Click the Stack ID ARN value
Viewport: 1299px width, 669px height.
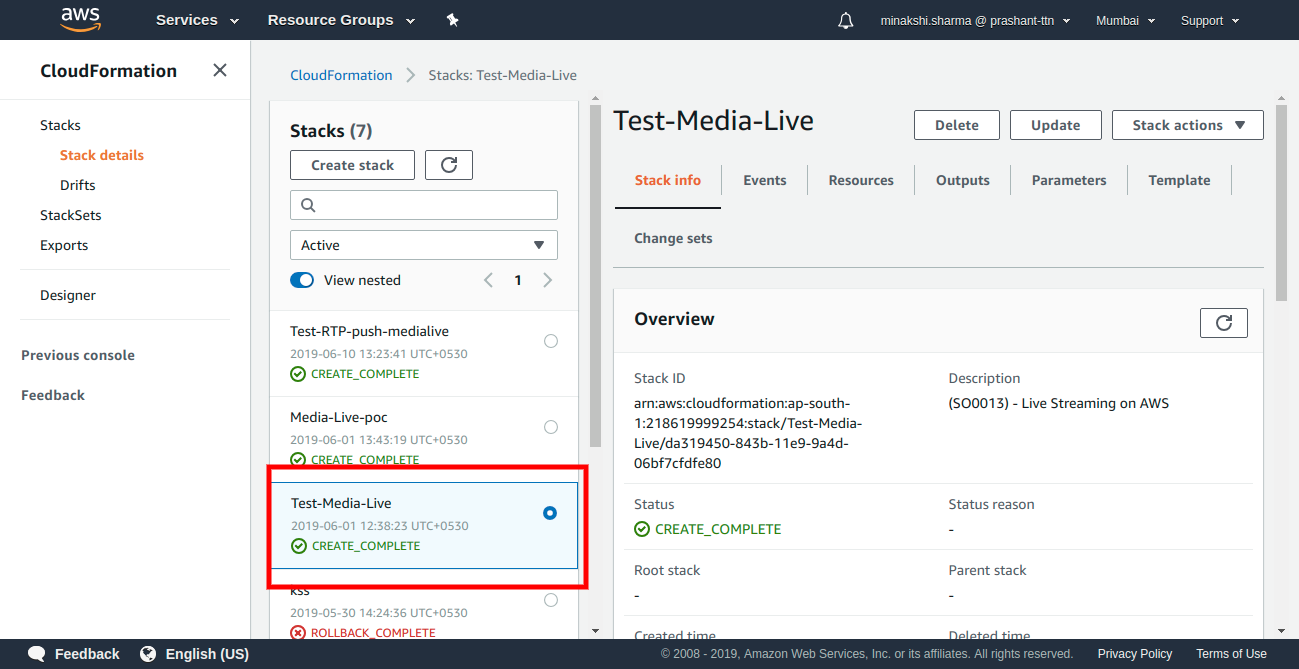click(x=748, y=433)
